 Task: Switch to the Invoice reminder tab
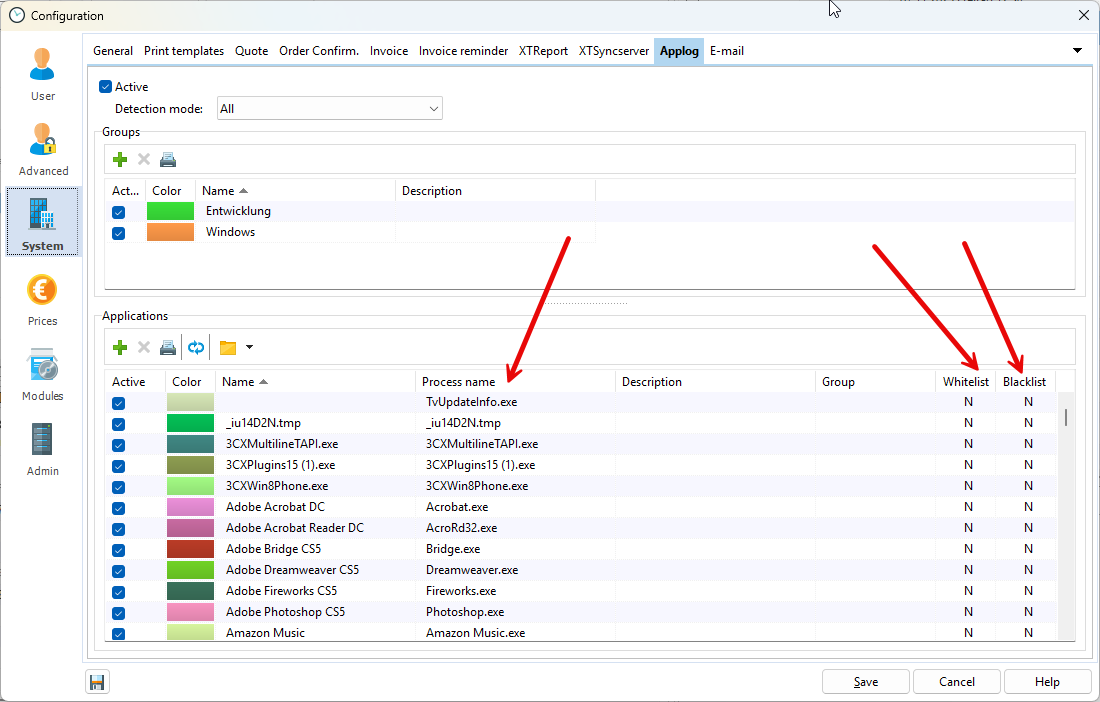463,51
